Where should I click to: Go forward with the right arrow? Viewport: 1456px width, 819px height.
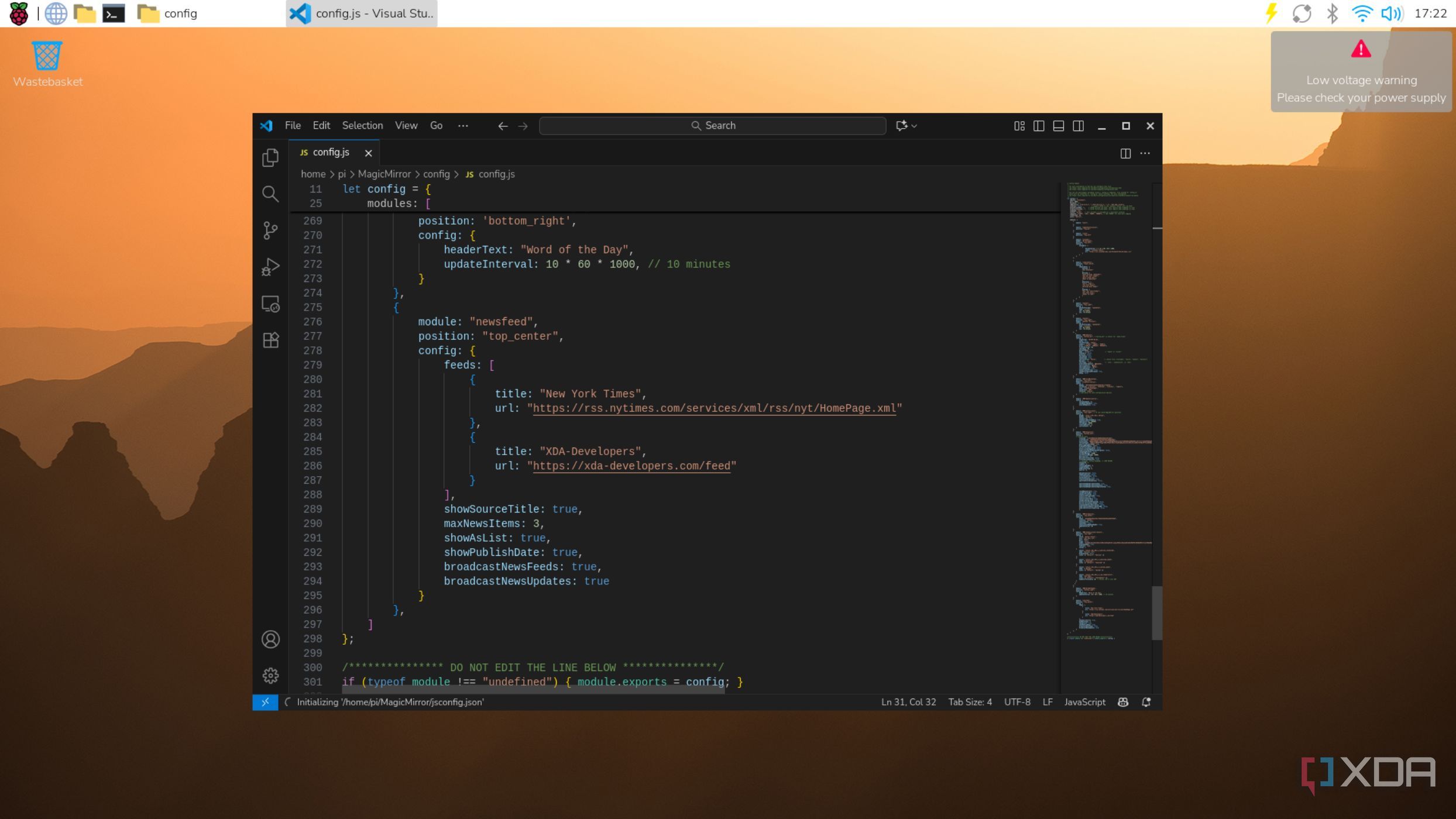pyautogui.click(x=523, y=126)
